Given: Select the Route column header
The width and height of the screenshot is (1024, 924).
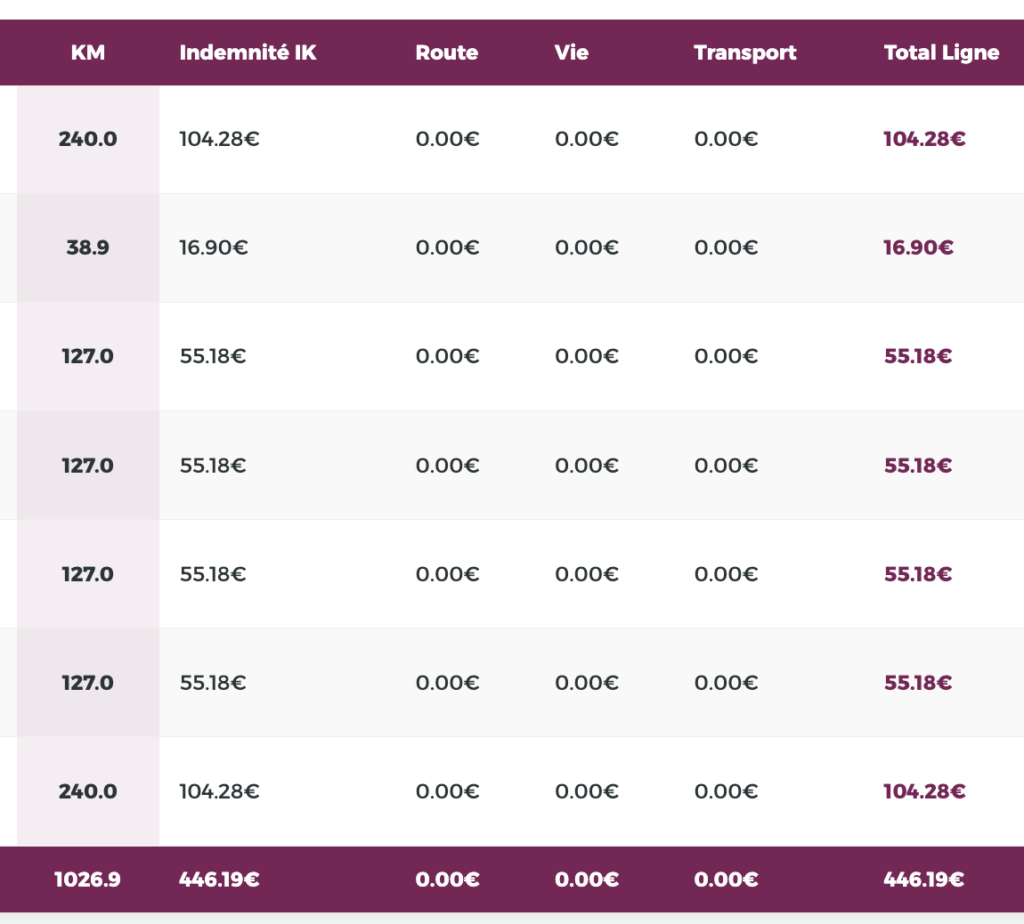Looking at the screenshot, I should [447, 53].
